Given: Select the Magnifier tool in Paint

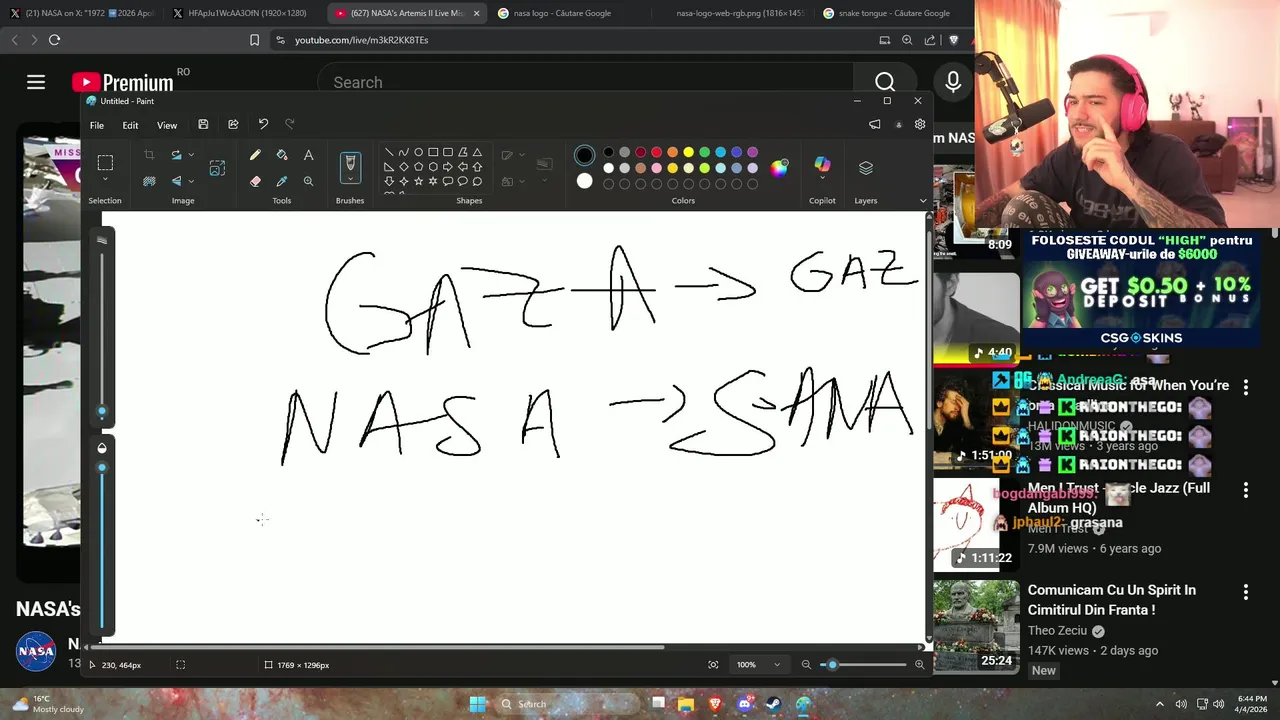Looking at the screenshot, I should click(308, 181).
